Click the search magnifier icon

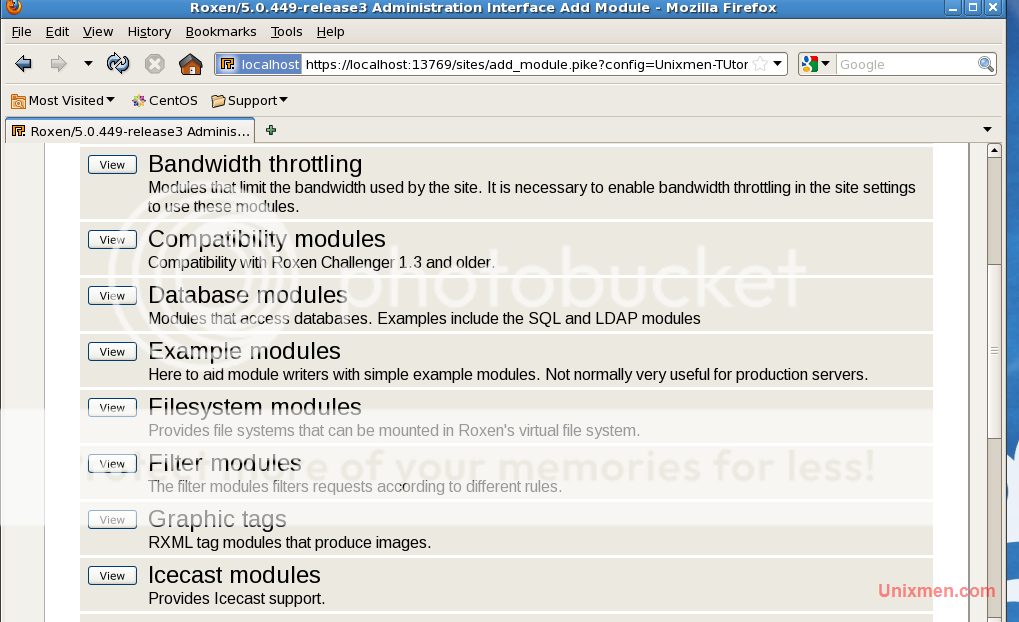(986, 64)
